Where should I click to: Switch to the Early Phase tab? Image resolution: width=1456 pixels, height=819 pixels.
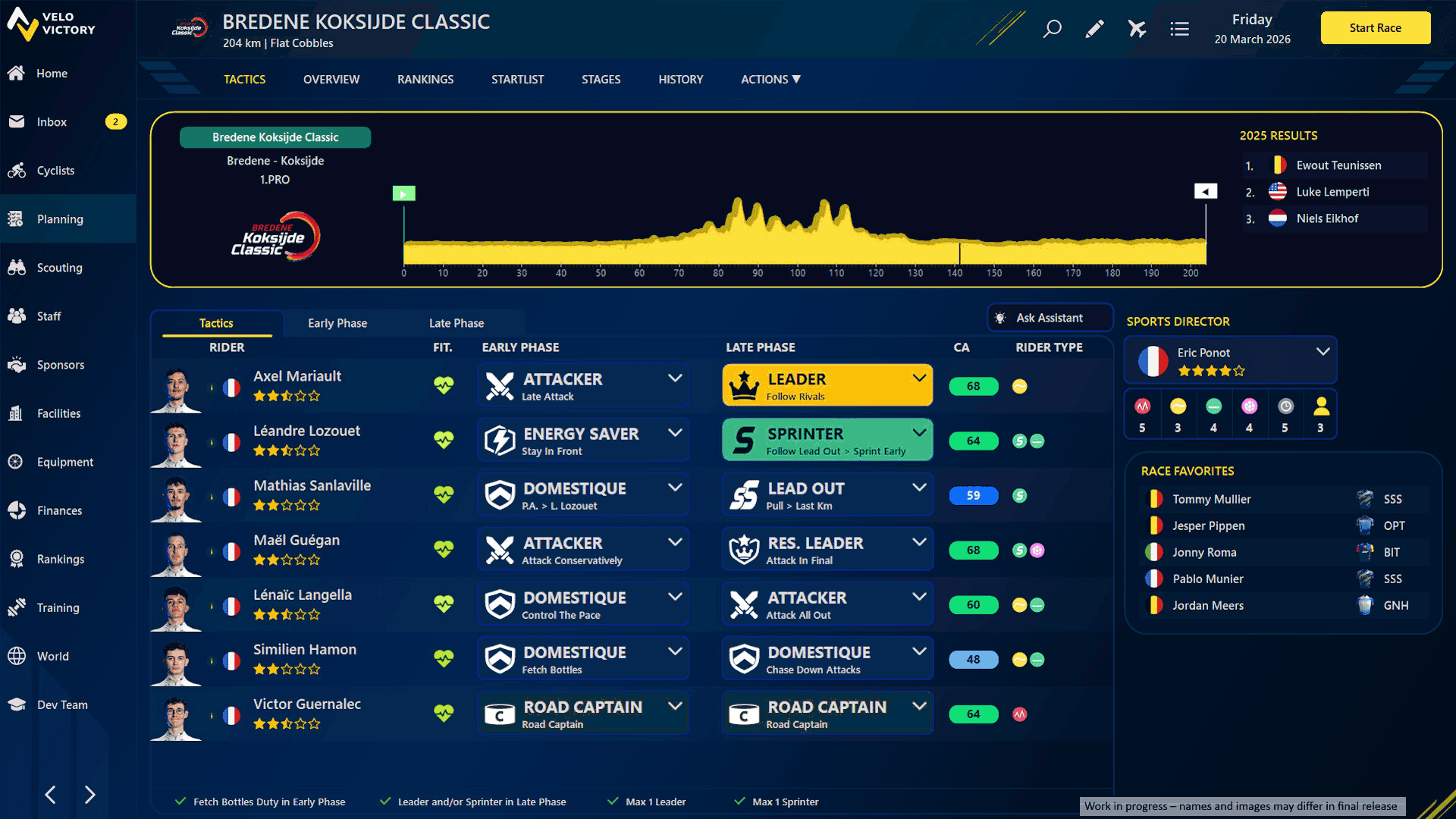337,323
